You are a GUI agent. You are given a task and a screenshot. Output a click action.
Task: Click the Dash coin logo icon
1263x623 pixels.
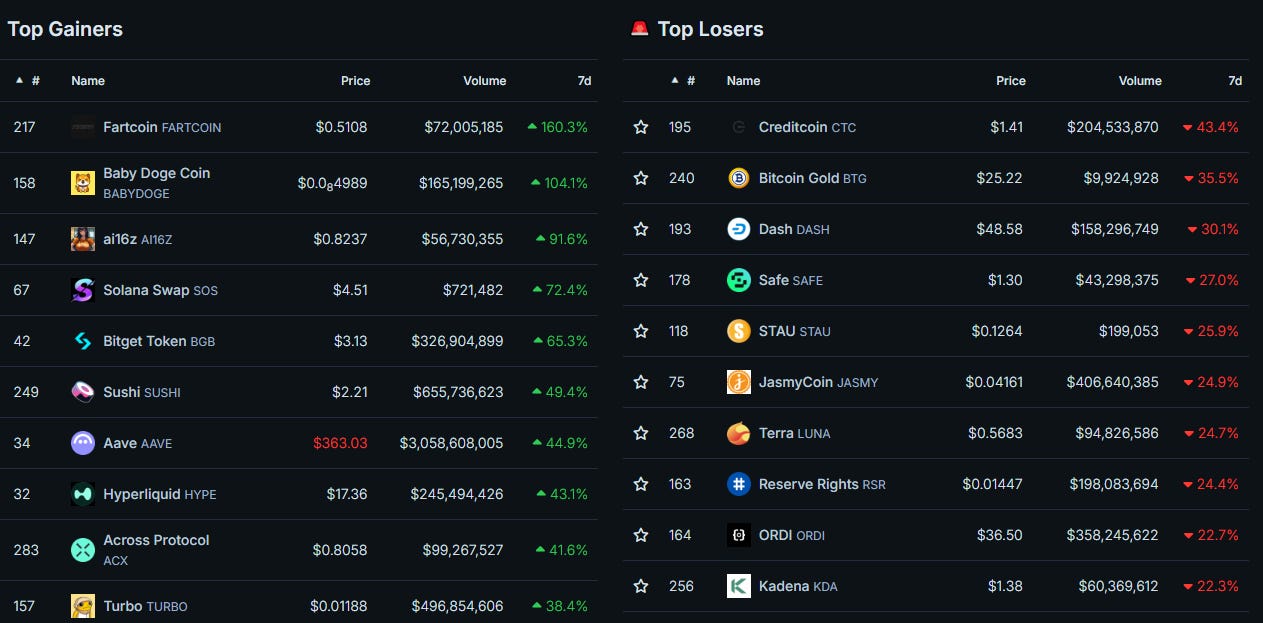tap(739, 229)
